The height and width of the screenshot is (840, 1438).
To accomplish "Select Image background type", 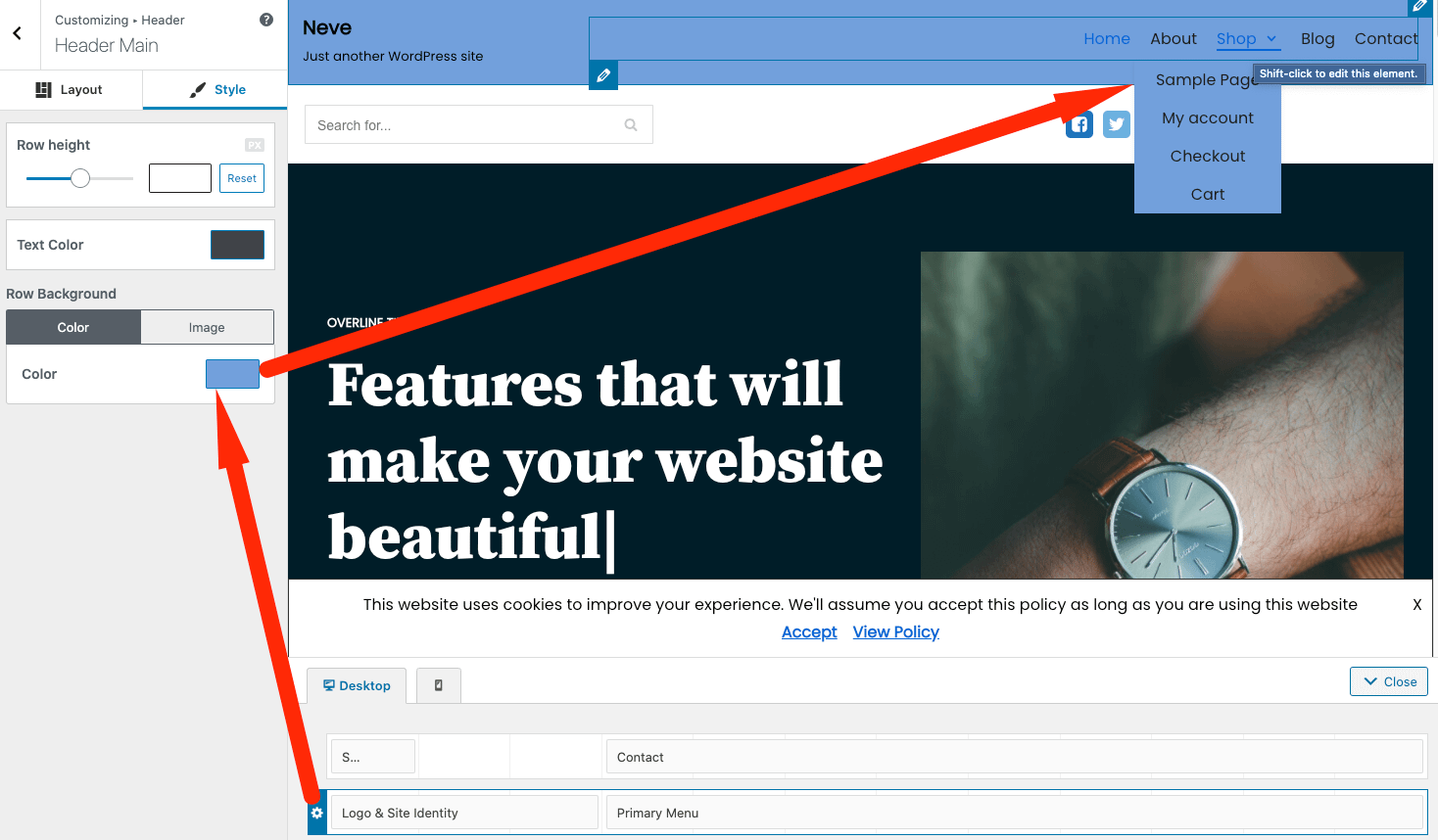I will tap(207, 328).
